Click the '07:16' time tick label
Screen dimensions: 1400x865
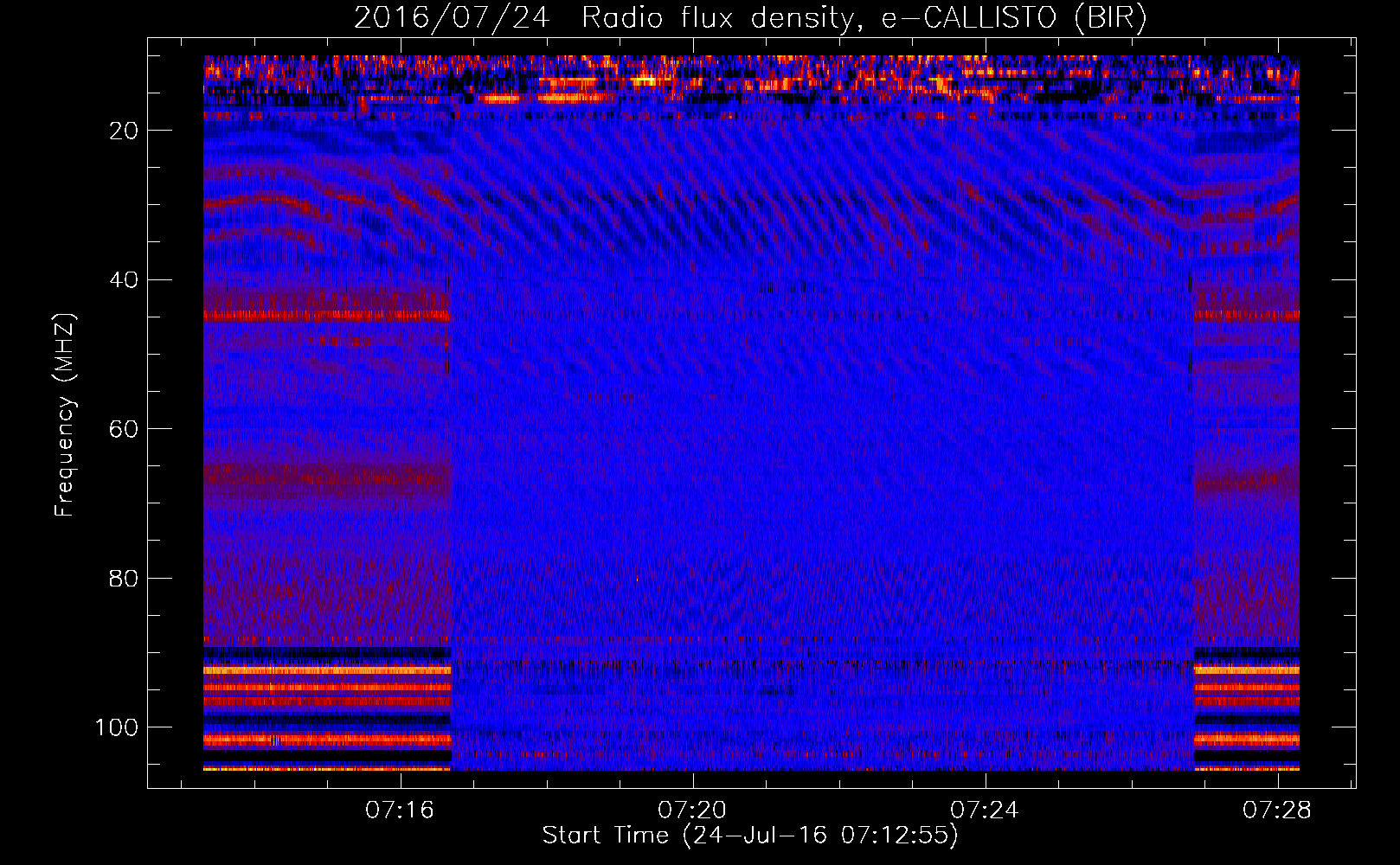click(399, 811)
